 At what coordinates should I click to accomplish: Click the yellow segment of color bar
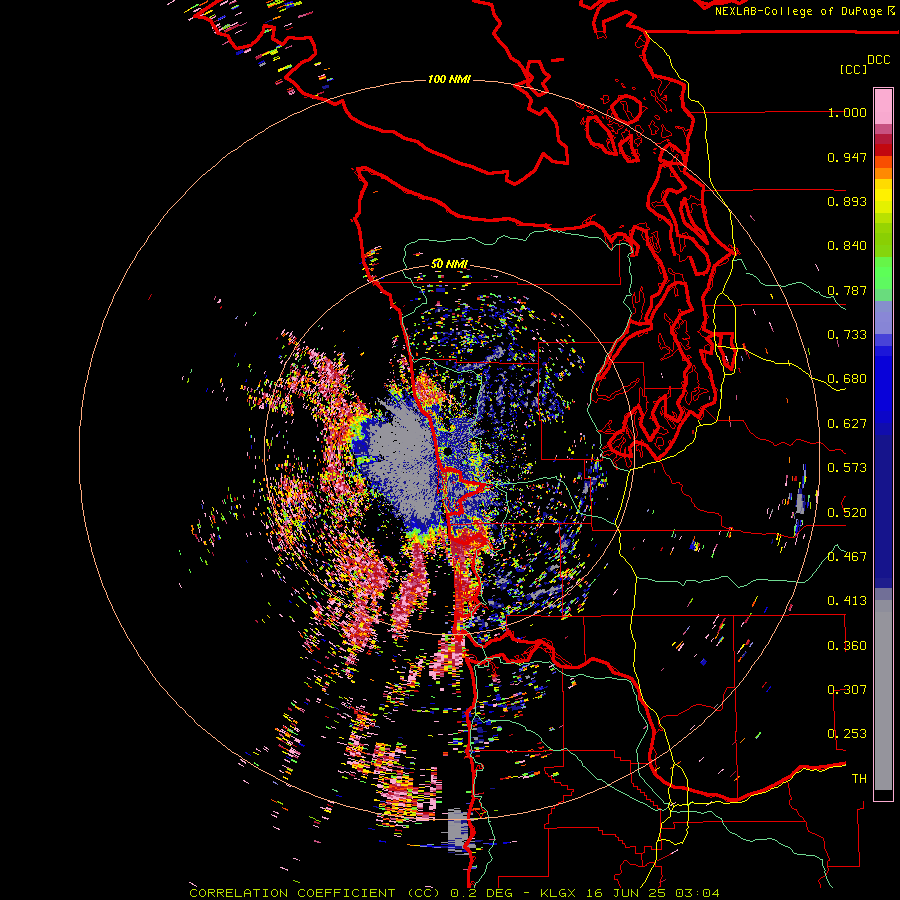[883, 197]
